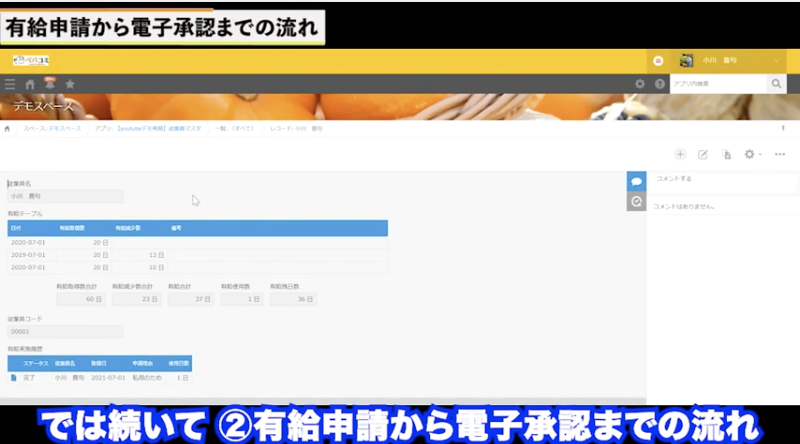Expand the header settings gear menu

[640, 84]
